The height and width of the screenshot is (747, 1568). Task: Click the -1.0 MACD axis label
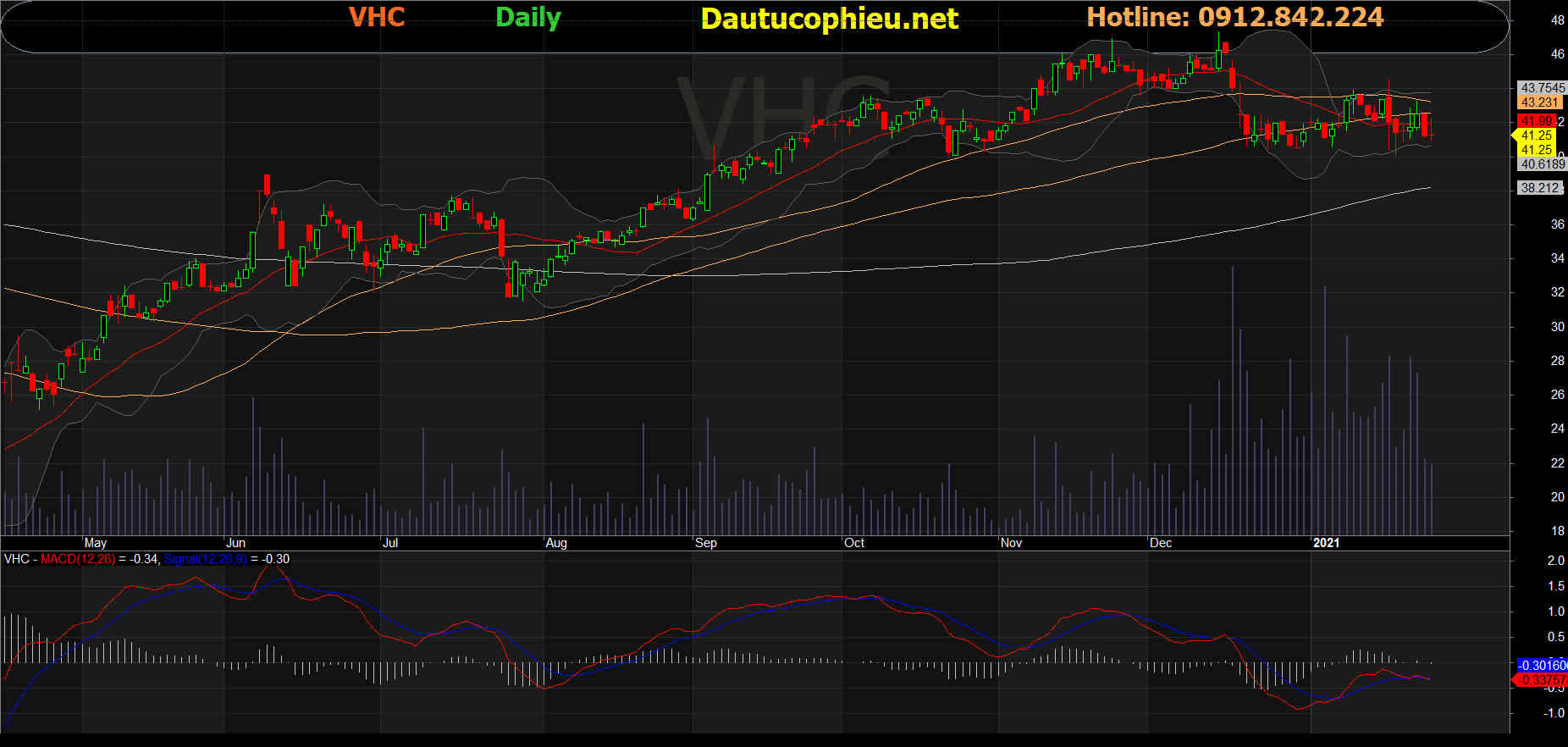pos(1554,713)
